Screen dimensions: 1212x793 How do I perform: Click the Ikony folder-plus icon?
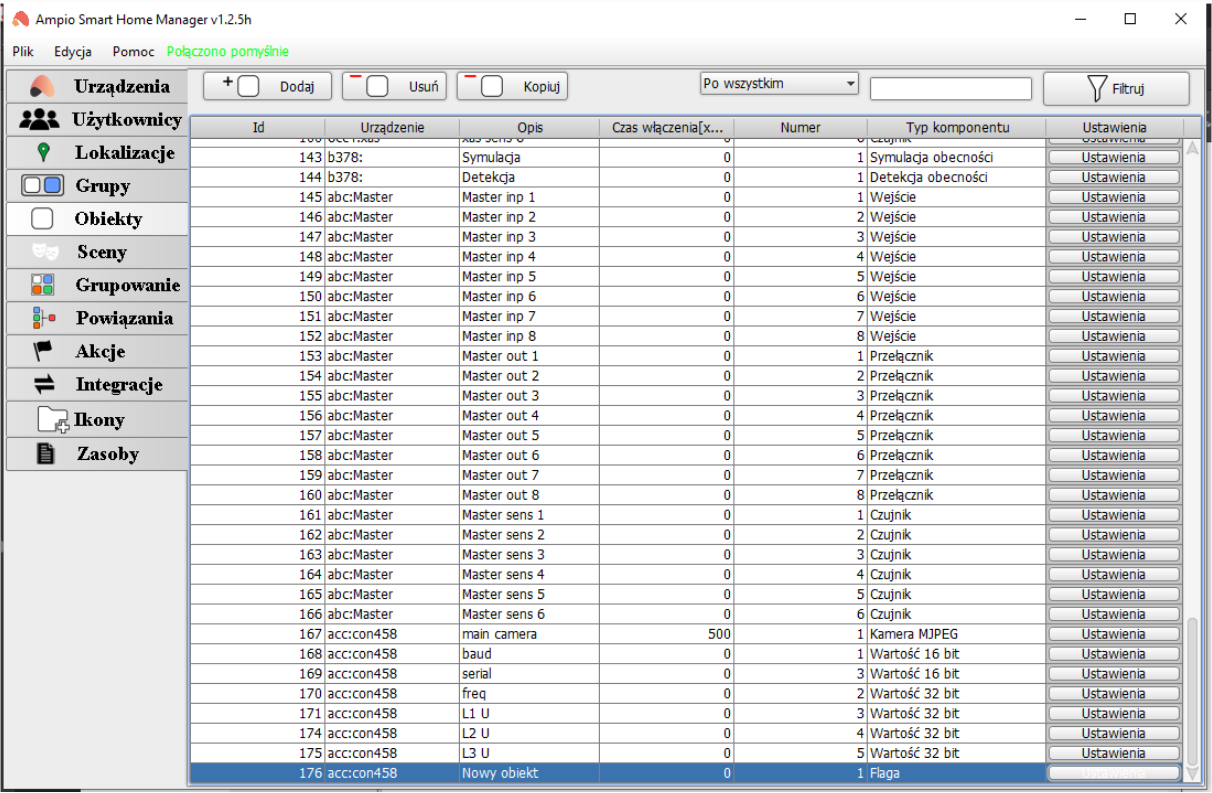click(x=52, y=420)
